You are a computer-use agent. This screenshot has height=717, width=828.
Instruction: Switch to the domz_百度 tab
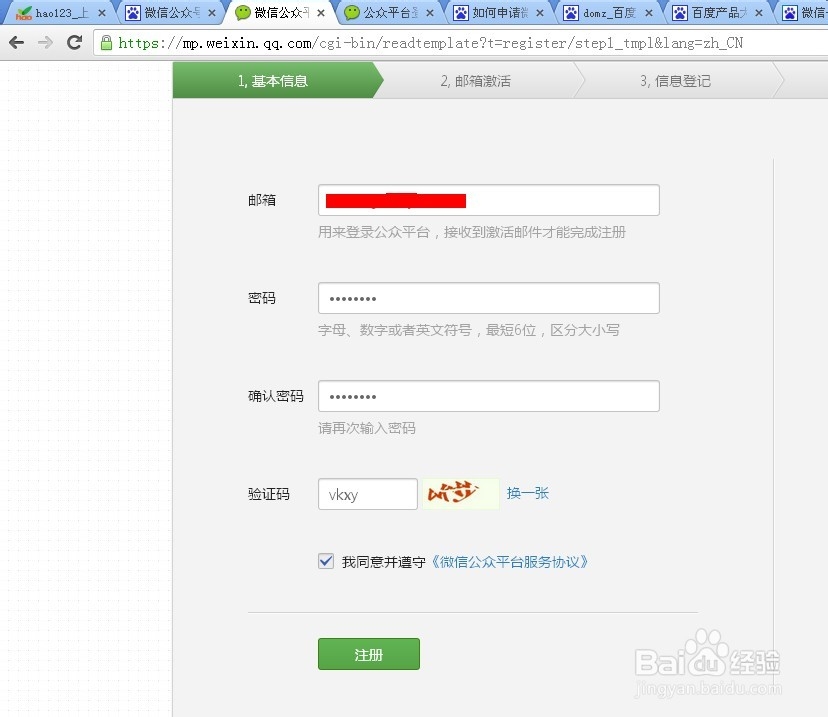609,13
